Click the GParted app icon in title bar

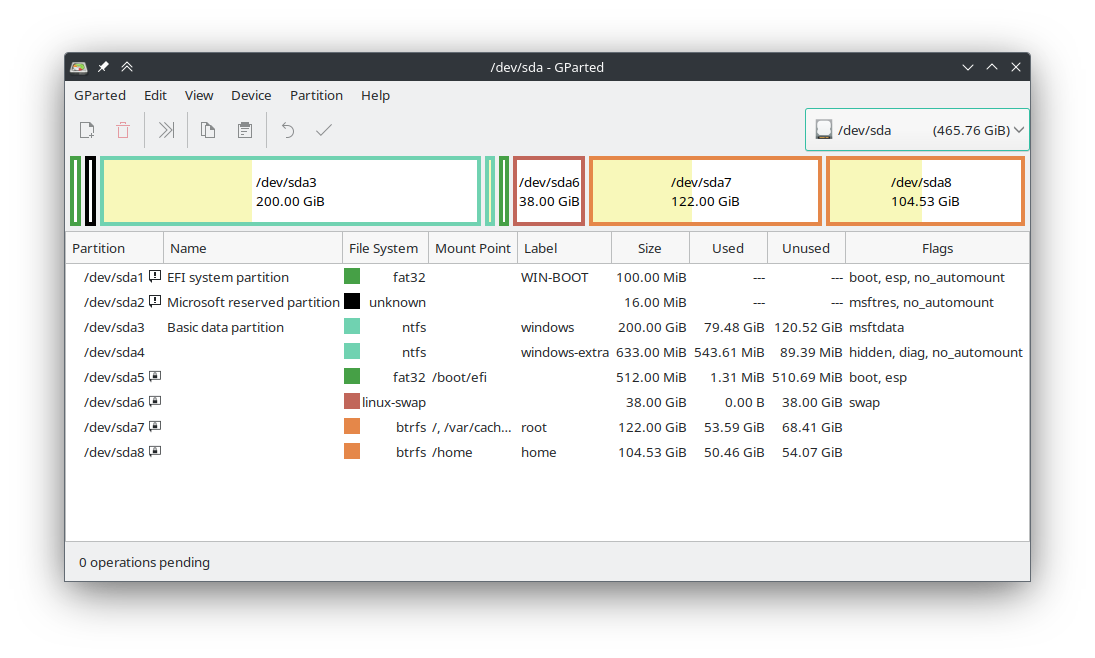[79, 67]
